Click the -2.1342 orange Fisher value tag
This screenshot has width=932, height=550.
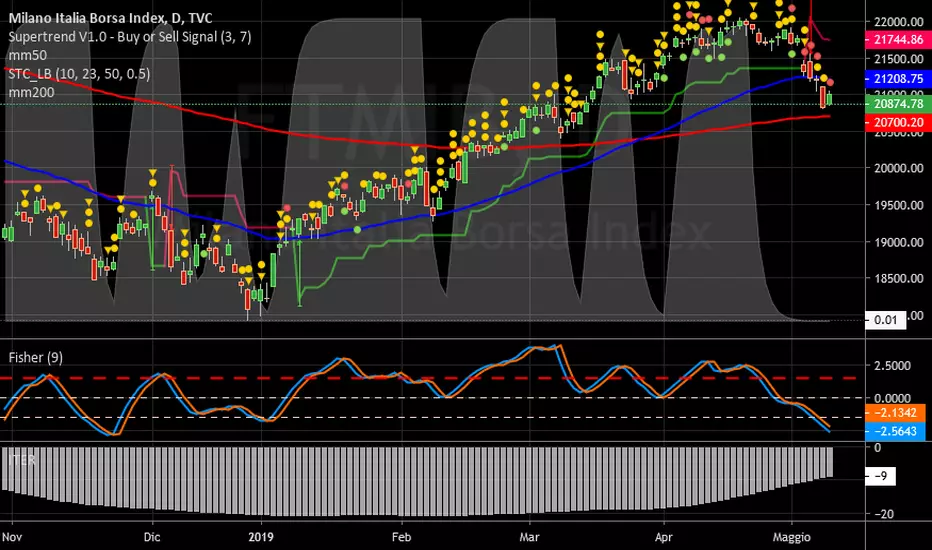tap(896, 413)
